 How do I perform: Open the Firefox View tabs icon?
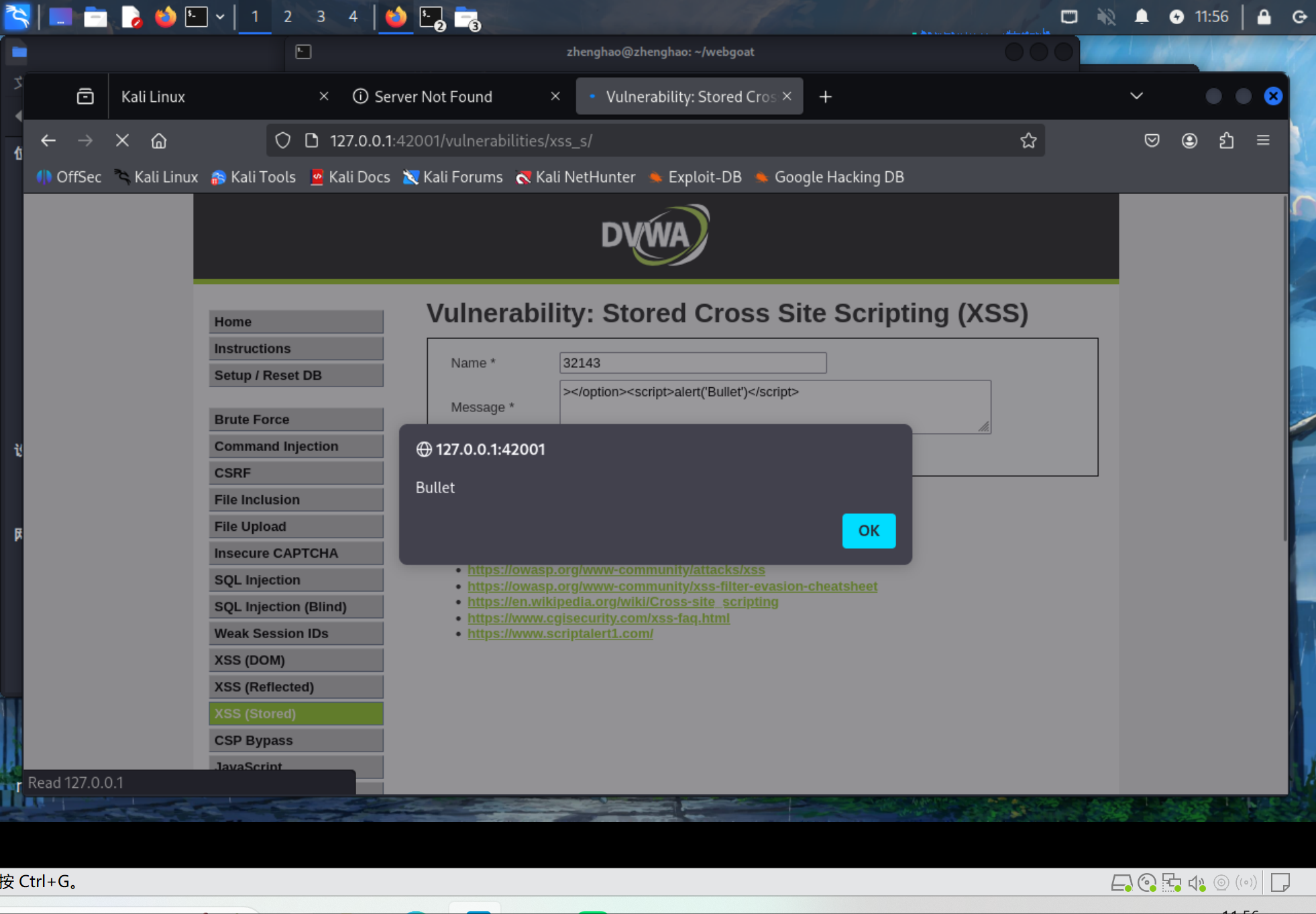click(x=85, y=97)
